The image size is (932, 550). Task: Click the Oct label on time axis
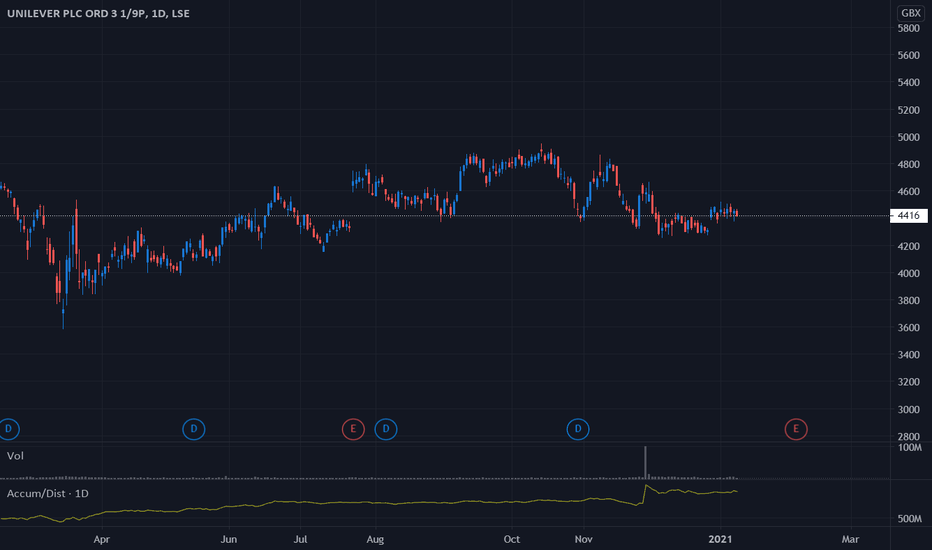[x=512, y=539]
